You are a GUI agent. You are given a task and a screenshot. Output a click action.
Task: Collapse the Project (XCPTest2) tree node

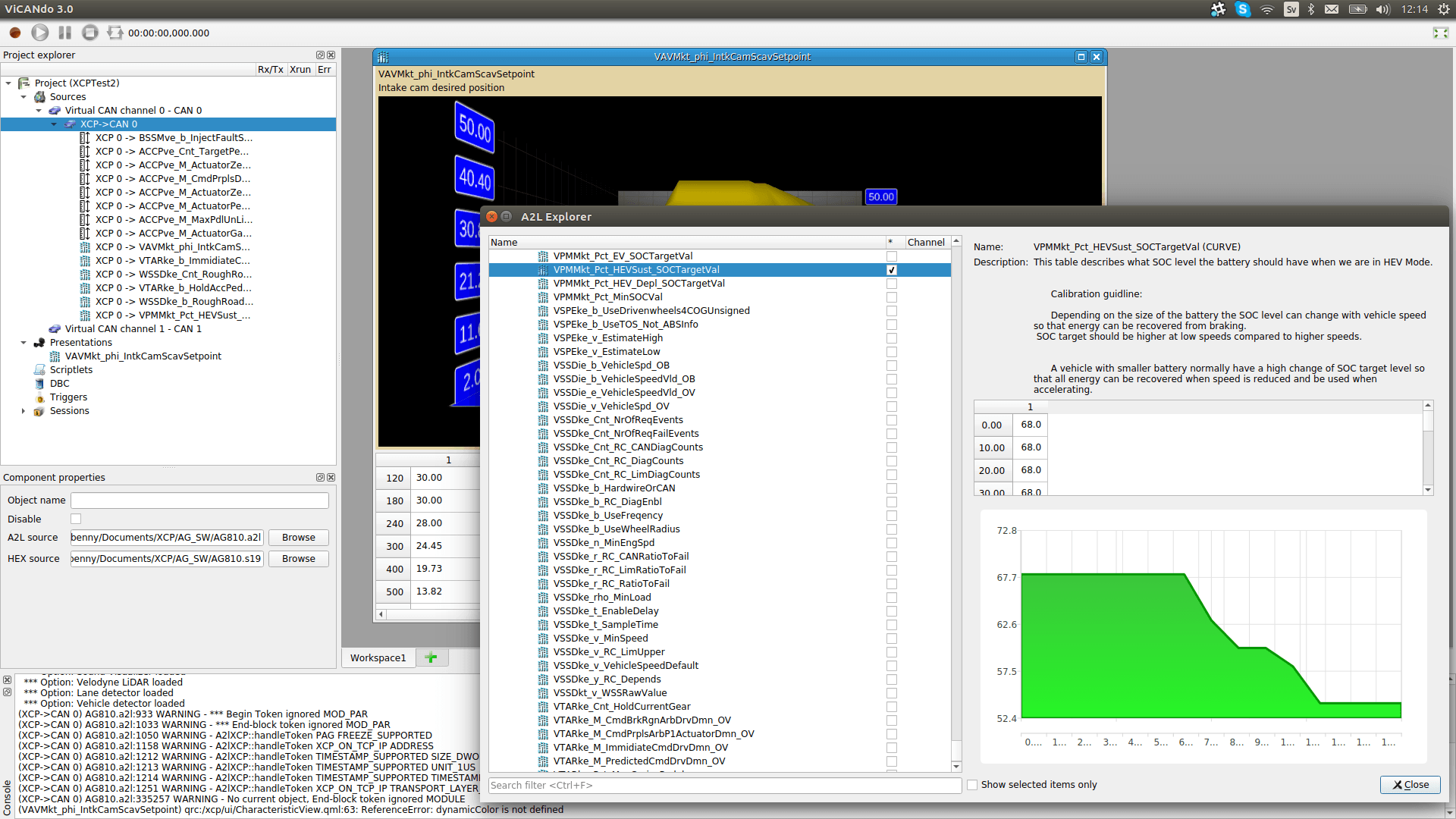click(8, 83)
